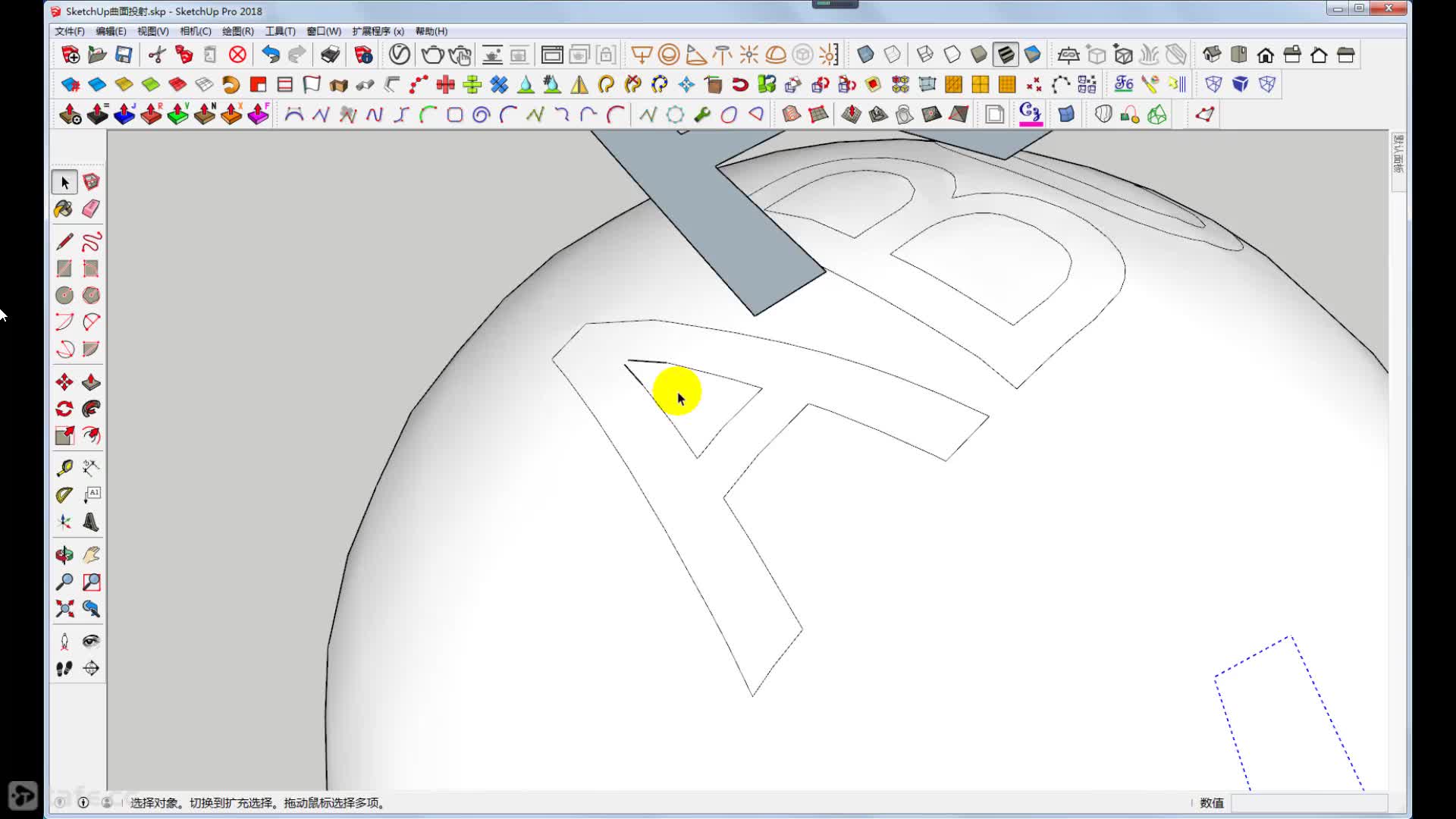The image size is (1456, 819).
Task: Select the Zoom Extents tool
Action: tap(64, 608)
